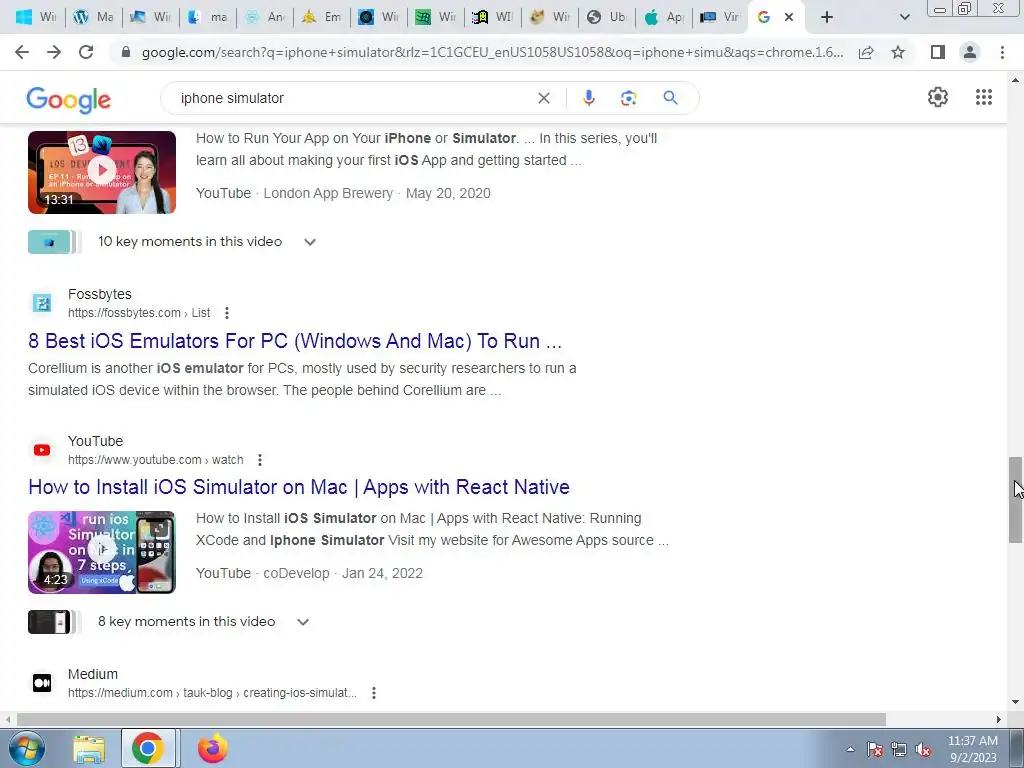Switch to the Em tab
Image resolution: width=1024 pixels, height=768 pixels.
tap(322, 17)
